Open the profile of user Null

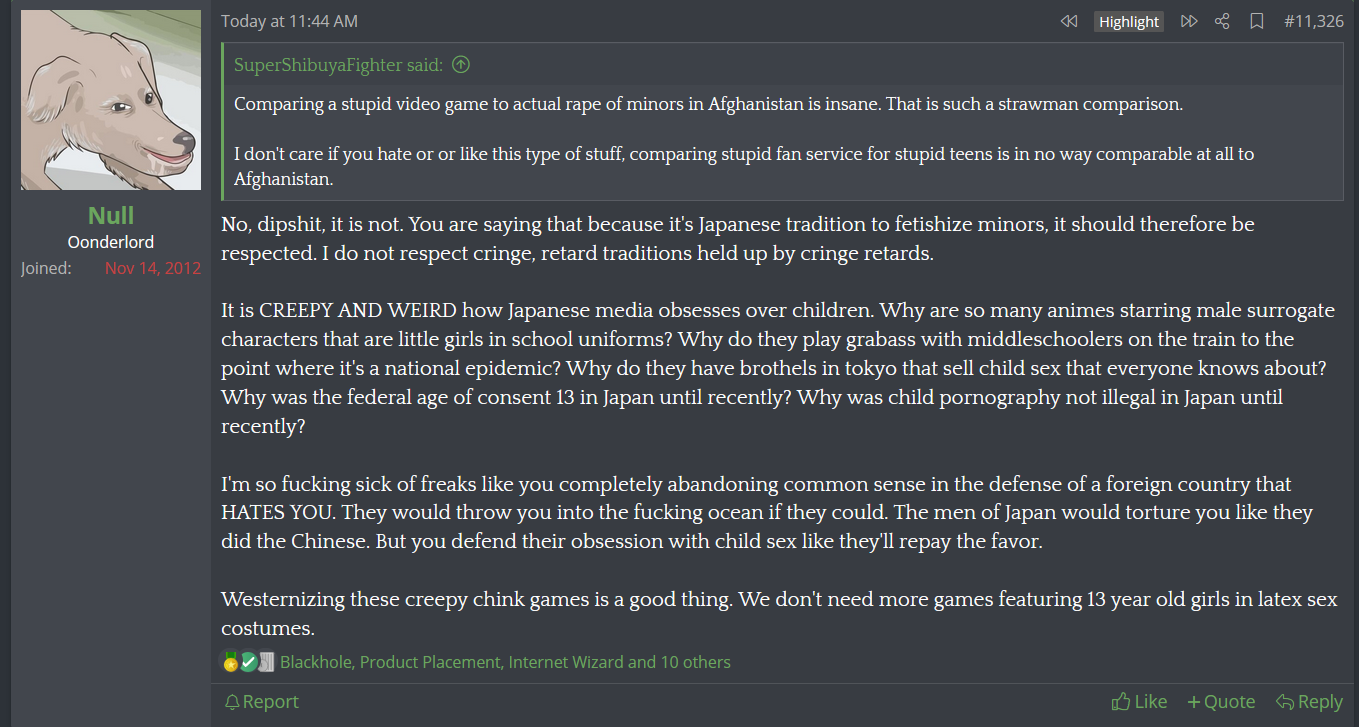111,215
